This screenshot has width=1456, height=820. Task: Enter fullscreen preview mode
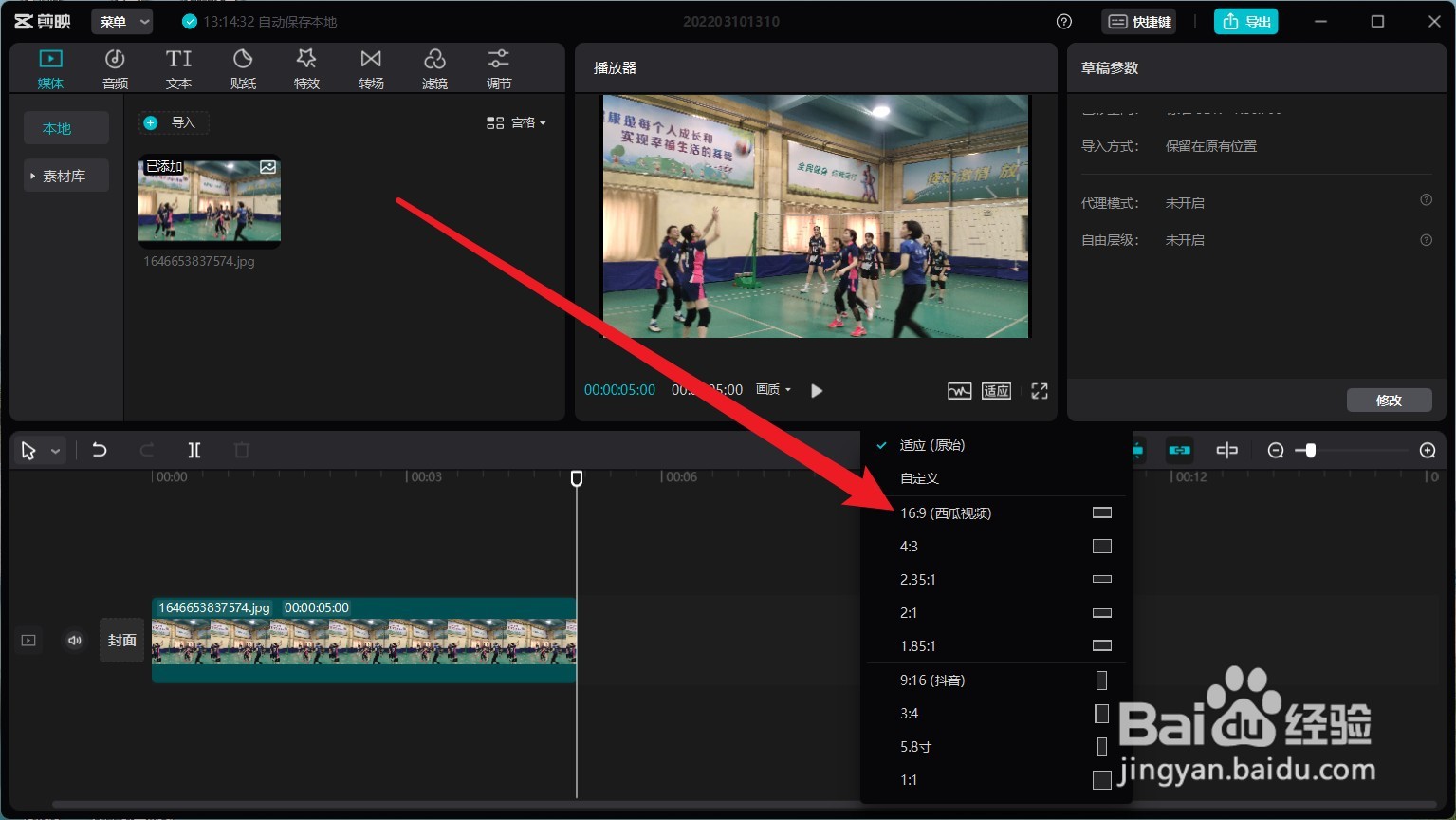coord(1039,390)
